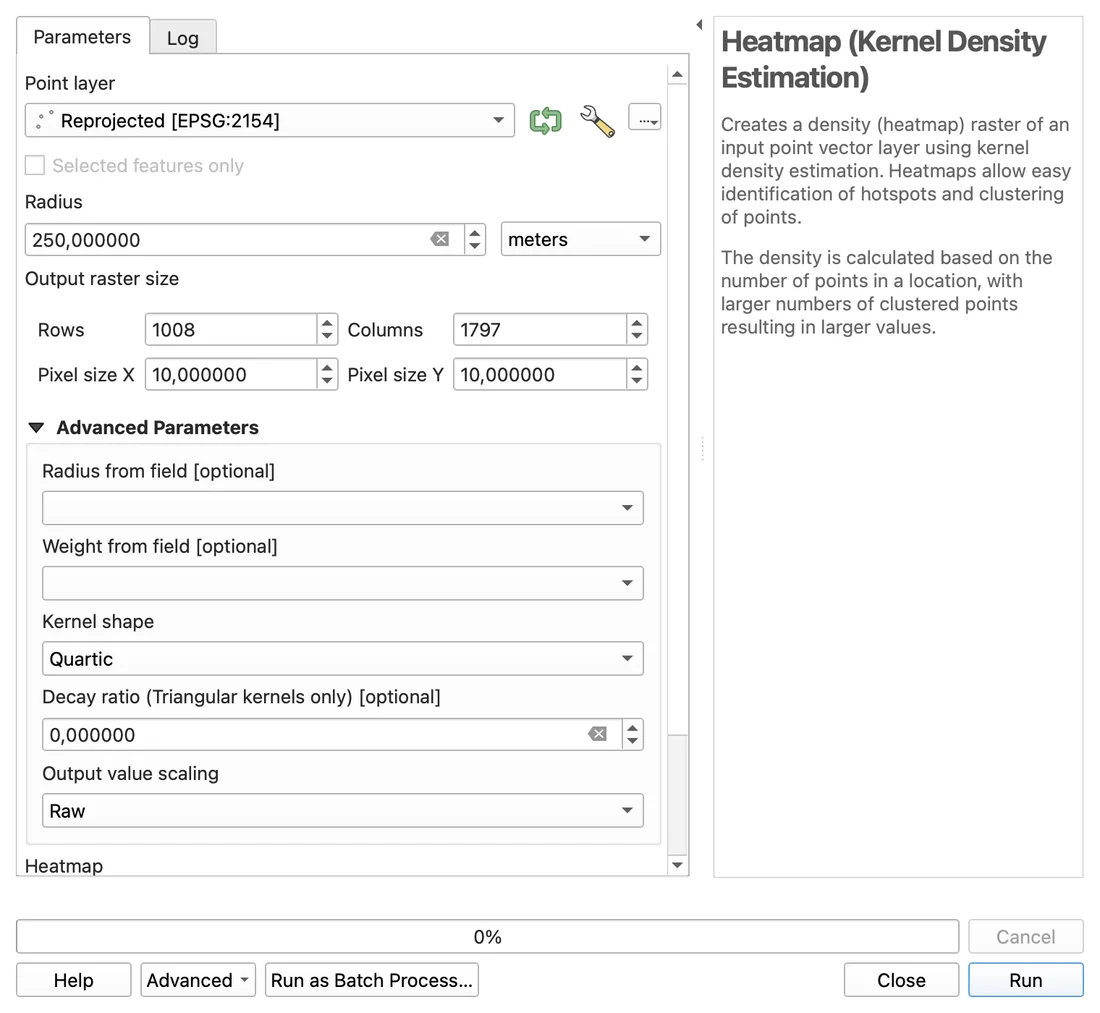Click the Heatmap output label

tap(64, 866)
